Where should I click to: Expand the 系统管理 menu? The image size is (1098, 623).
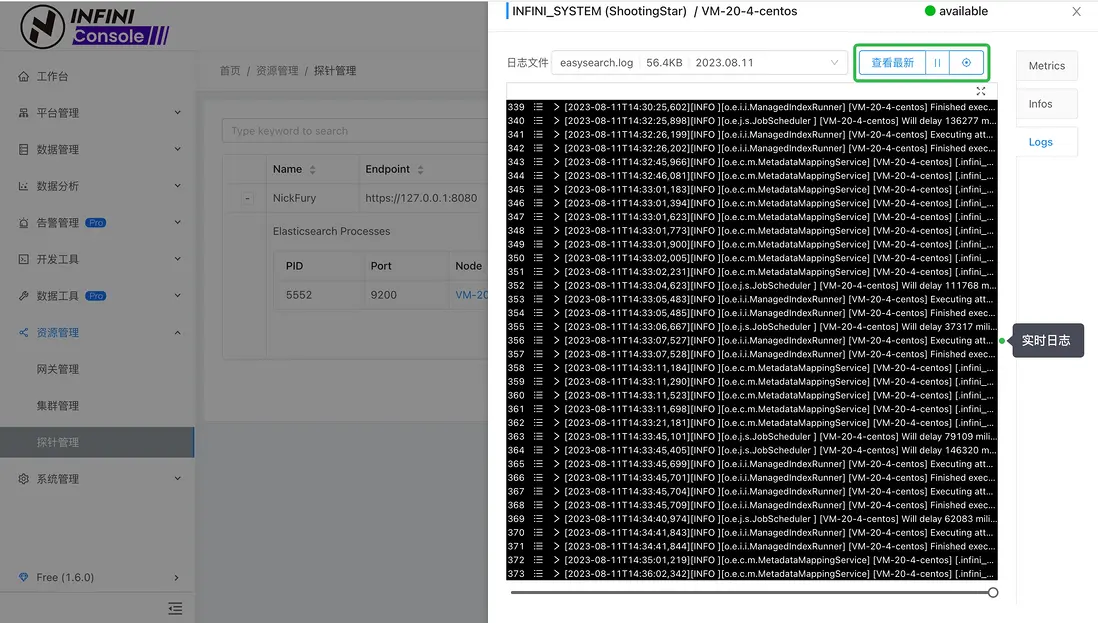click(x=177, y=479)
